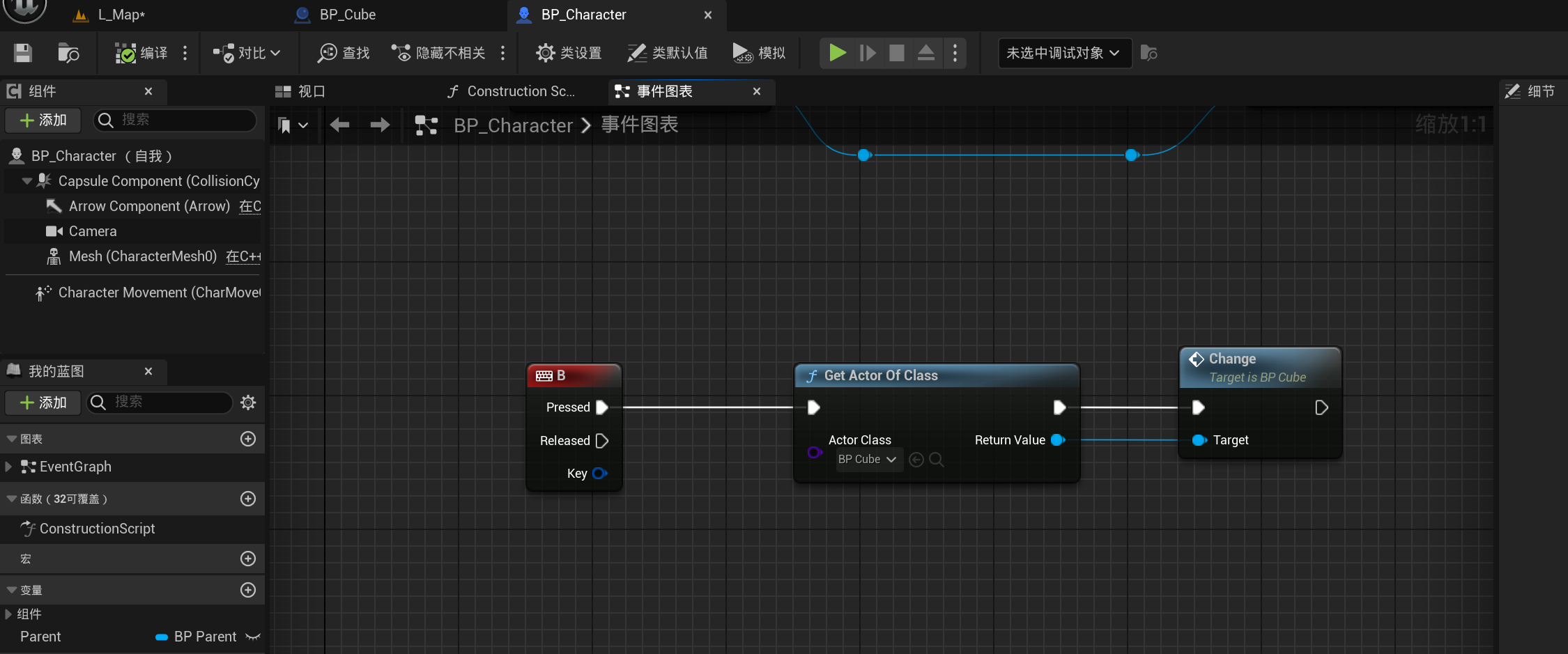Switch to the 视口 (Viewport) tab
Image resolution: width=1568 pixels, height=654 pixels.
pyautogui.click(x=309, y=91)
